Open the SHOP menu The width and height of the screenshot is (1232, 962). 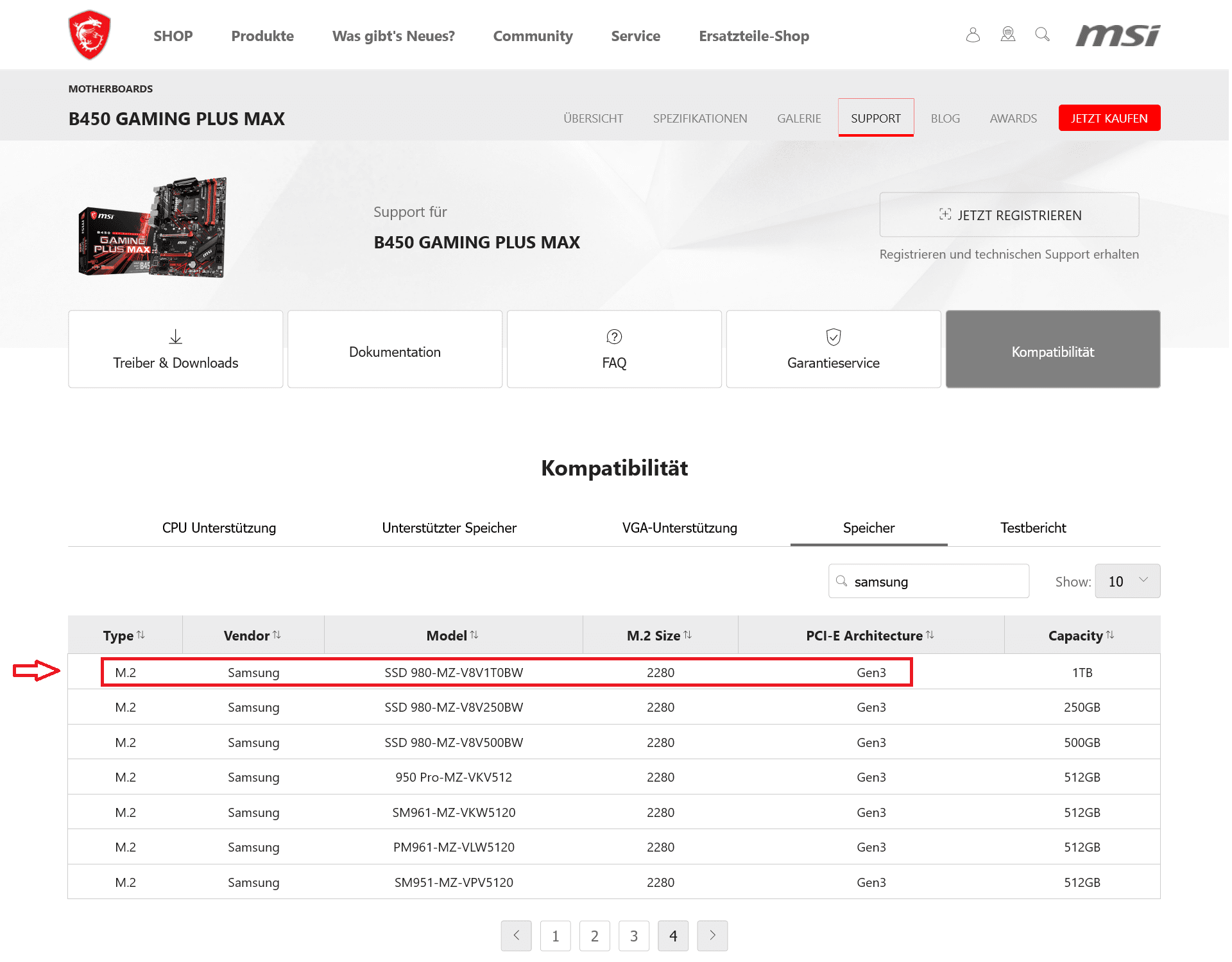tap(173, 36)
